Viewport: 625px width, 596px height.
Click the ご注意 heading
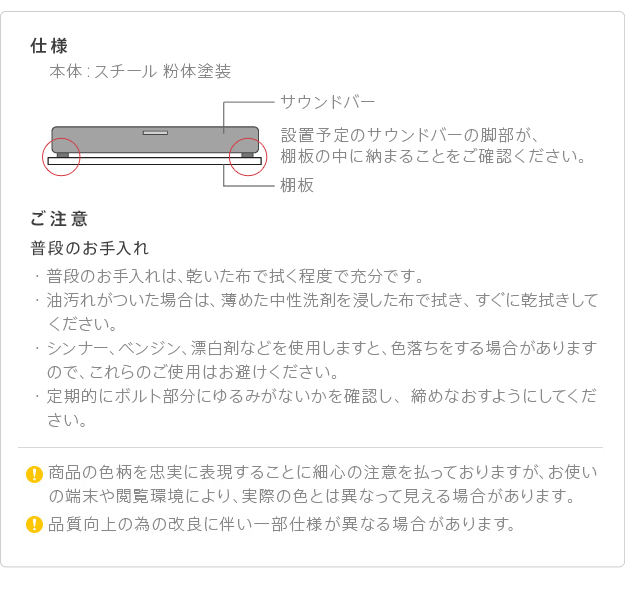pos(59,219)
